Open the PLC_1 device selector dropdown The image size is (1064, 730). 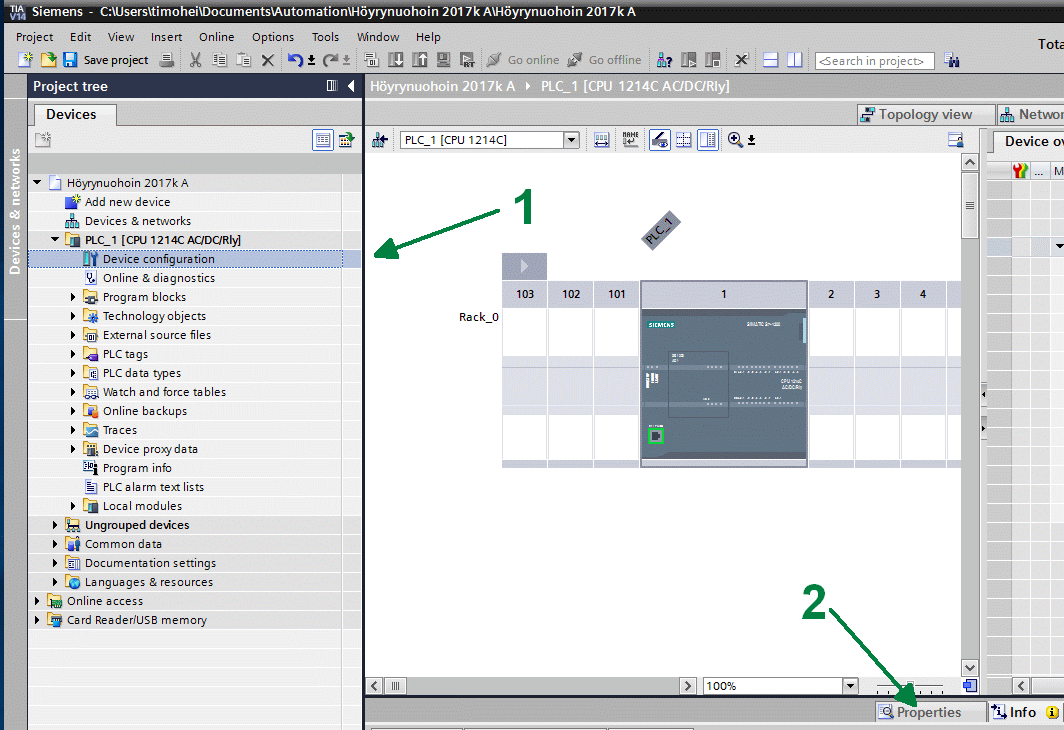(x=571, y=140)
